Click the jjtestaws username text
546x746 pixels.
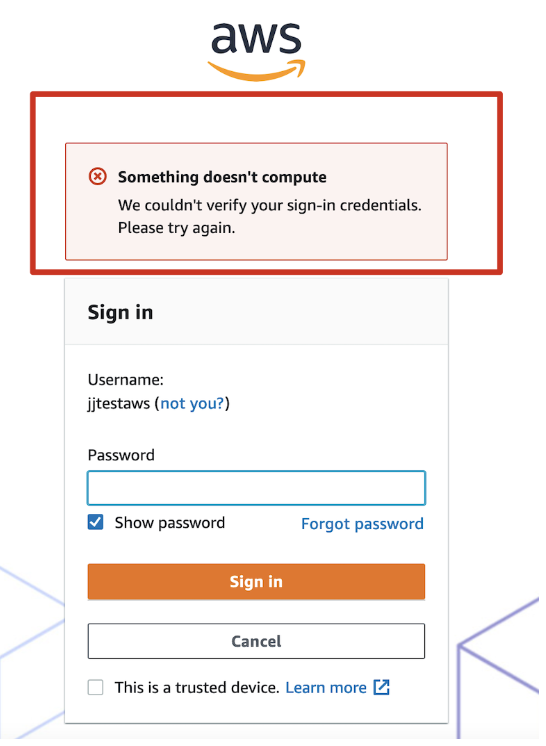118,403
